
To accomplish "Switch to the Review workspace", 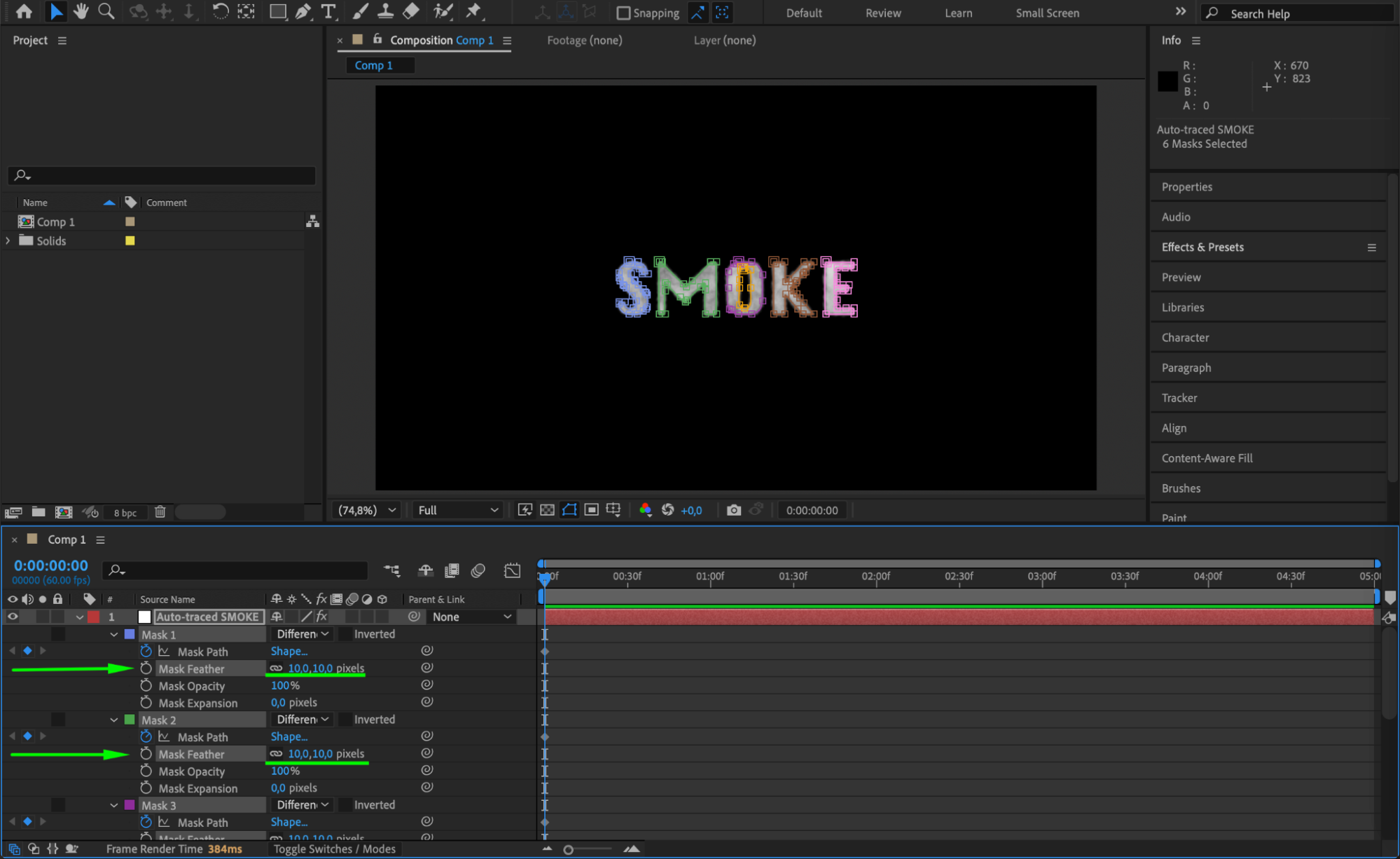I will [882, 13].
